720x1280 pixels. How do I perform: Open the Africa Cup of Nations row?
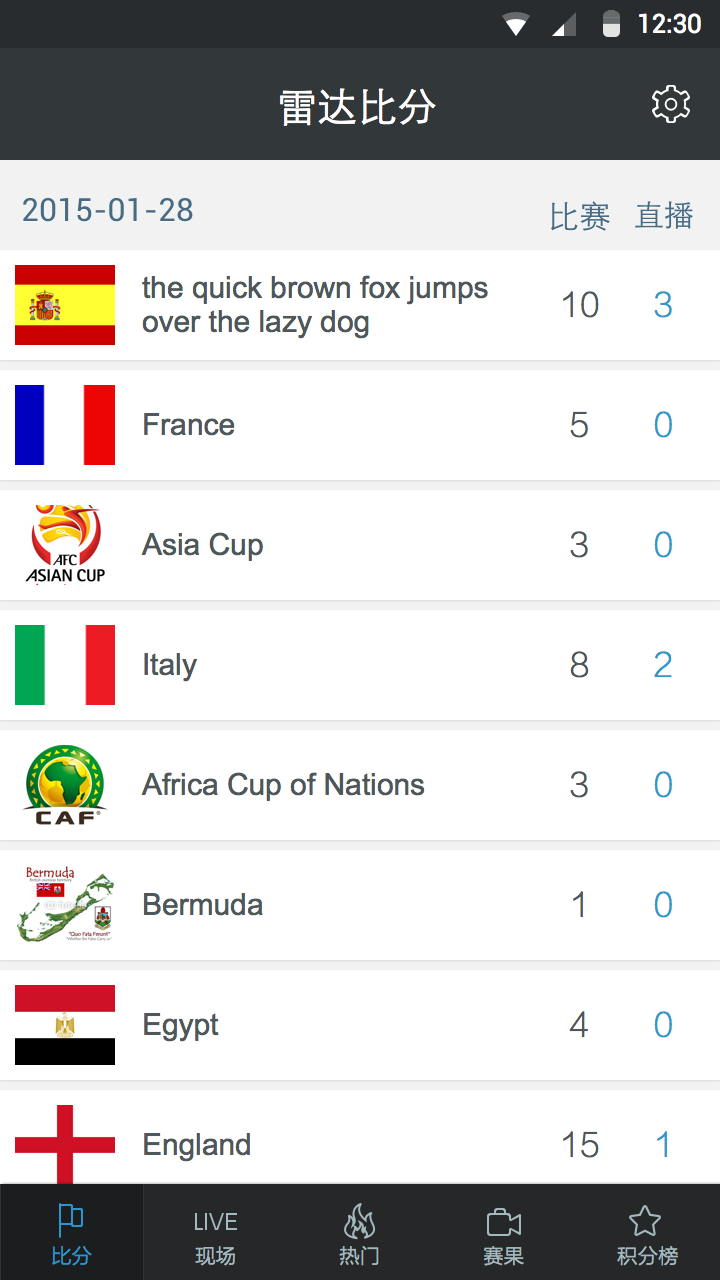[x=360, y=785]
